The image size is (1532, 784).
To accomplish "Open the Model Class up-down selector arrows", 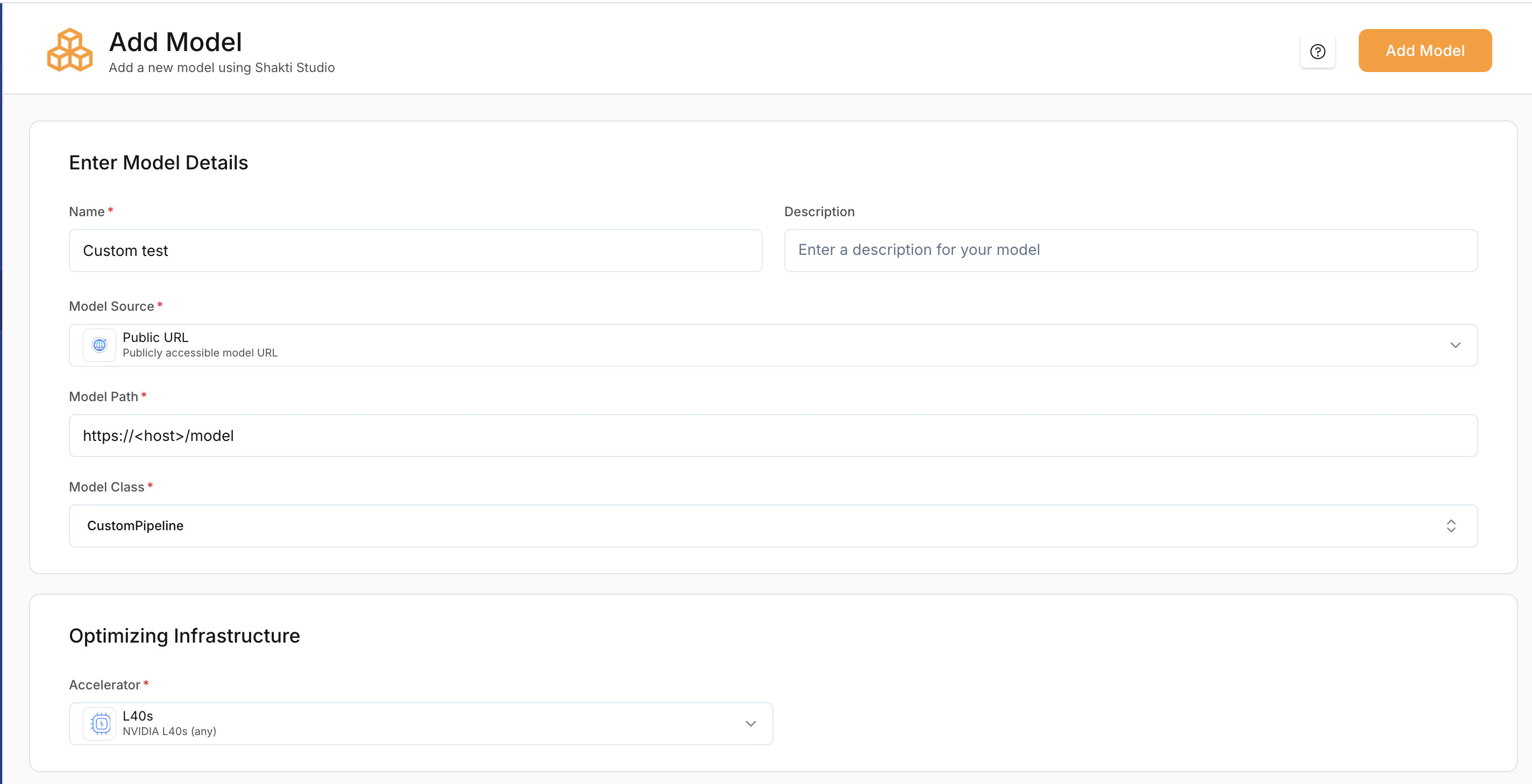I will (x=1451, y=526).
